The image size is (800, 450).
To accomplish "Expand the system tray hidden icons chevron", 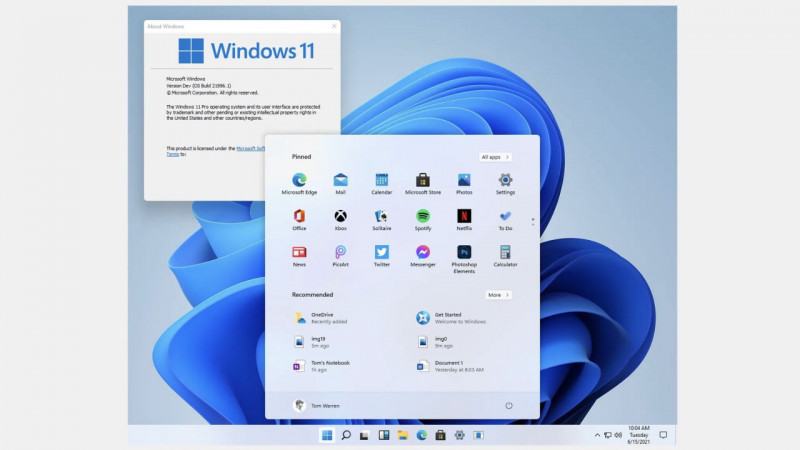I will click(x=597, y=436).
